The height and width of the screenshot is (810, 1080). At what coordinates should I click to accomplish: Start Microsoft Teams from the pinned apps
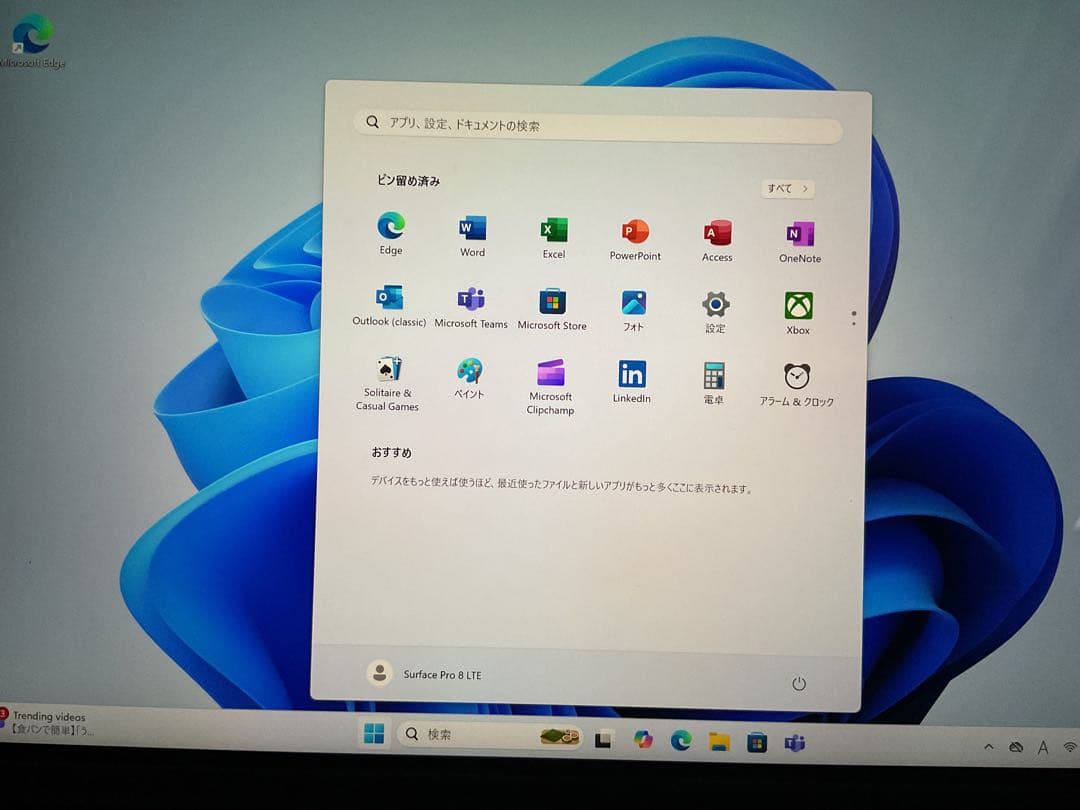tap(471, 299)
